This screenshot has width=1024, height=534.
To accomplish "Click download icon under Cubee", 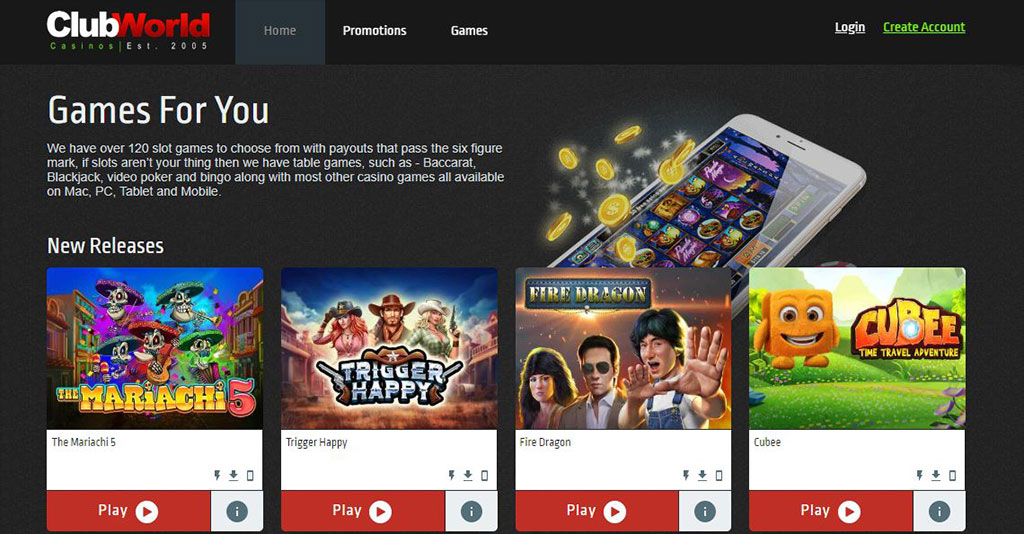I will [x=936, y=475].
